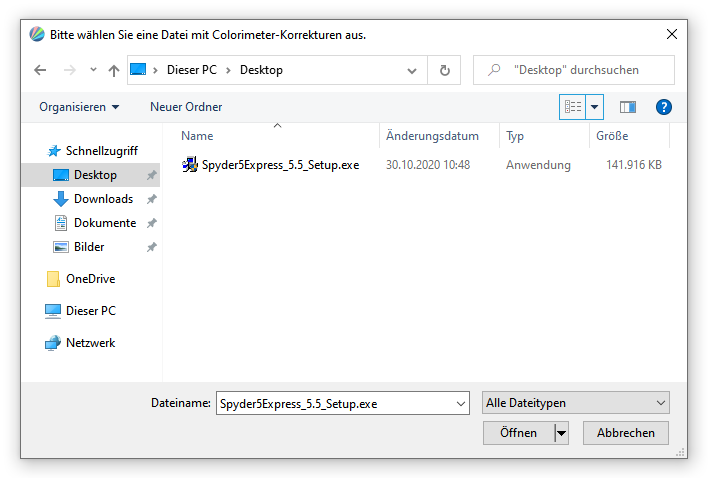Screen dimensions: 708x478
Task: Sort by the Typ column
Action: (515, 136)
